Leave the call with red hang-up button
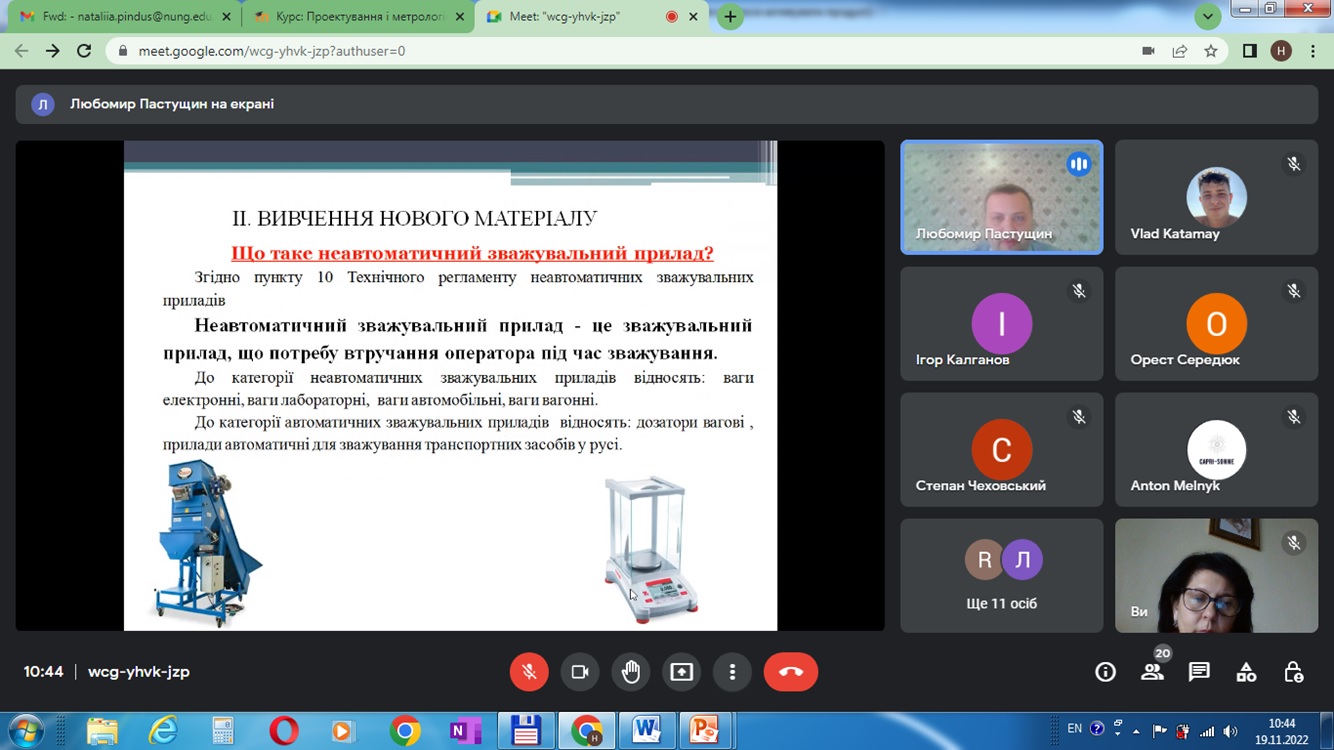 tap(790, 672)
